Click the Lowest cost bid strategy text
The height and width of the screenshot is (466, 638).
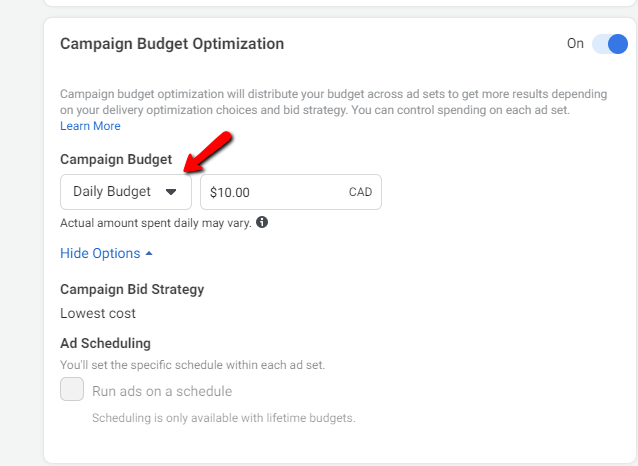click(x=98, y=313)
